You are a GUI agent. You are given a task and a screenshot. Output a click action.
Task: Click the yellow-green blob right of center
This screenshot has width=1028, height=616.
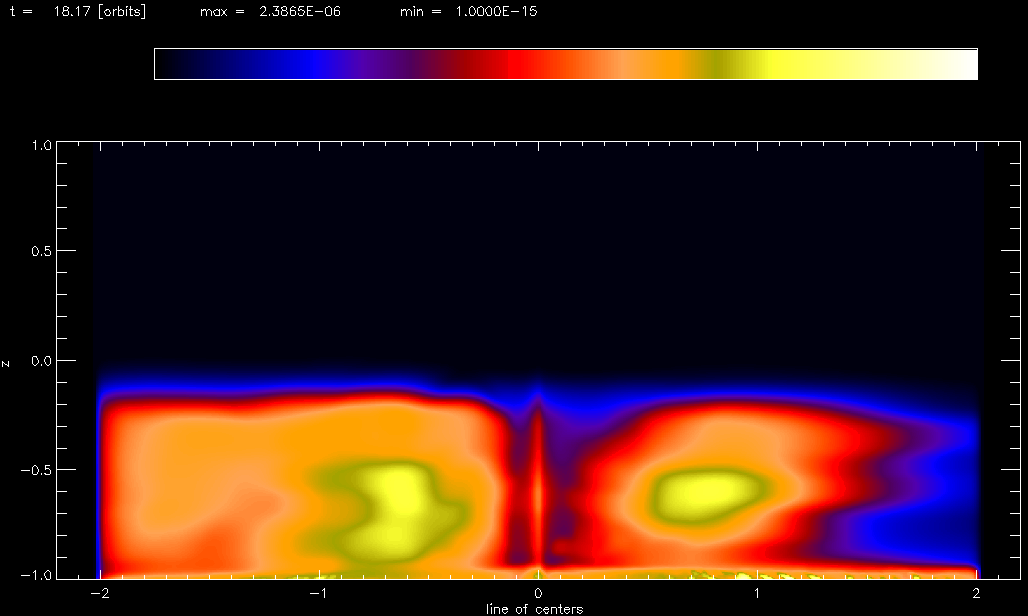tap(705, 492)
